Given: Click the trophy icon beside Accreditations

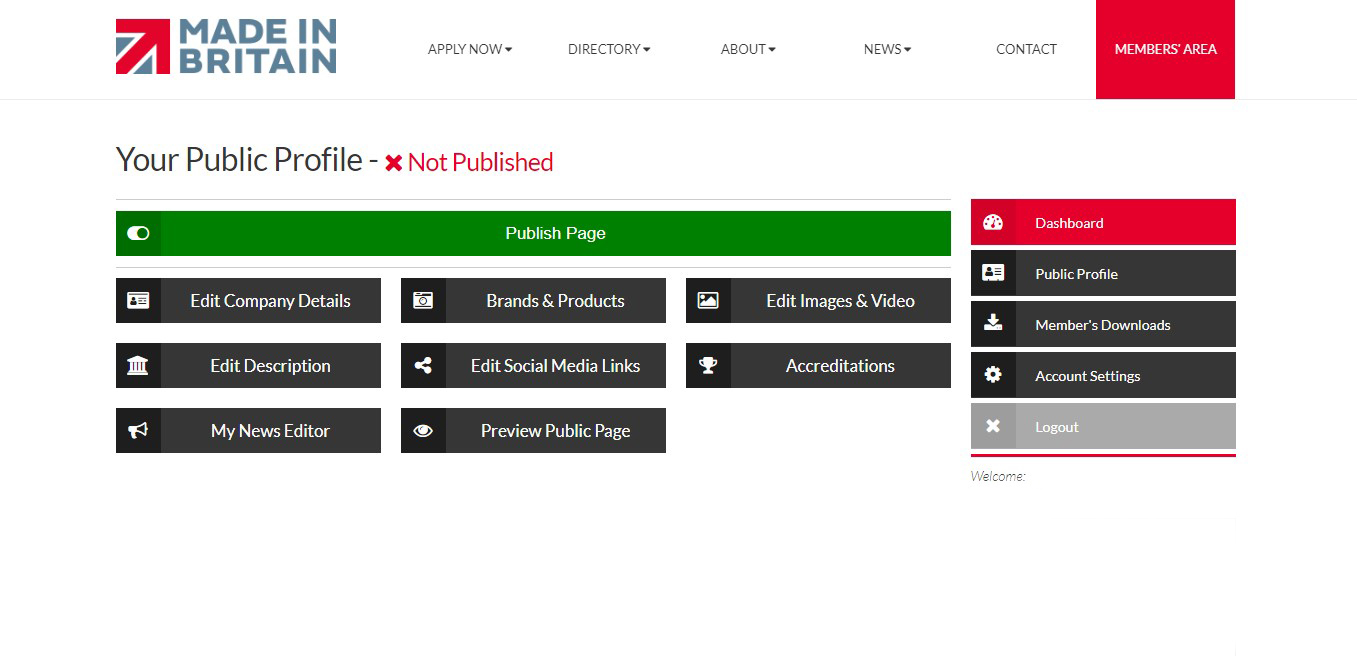Looking at the screenshot, I should point(708,365).
